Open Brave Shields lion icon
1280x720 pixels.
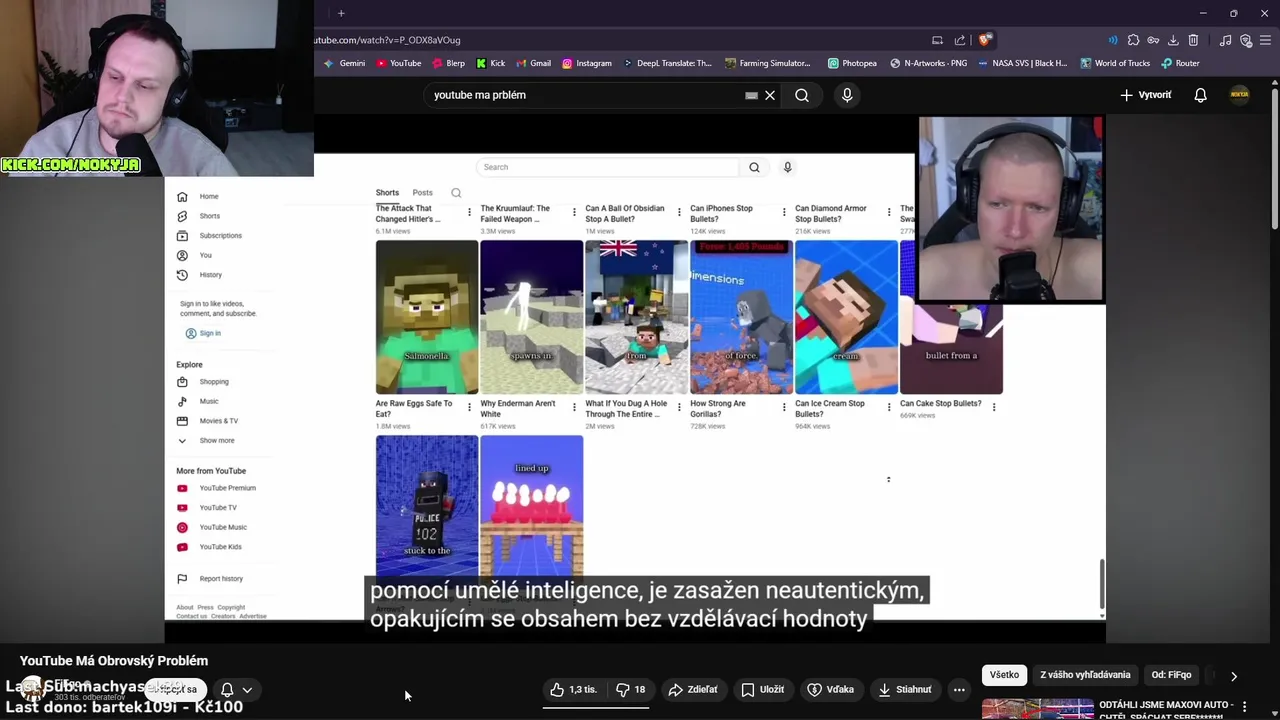coord(985,40)
